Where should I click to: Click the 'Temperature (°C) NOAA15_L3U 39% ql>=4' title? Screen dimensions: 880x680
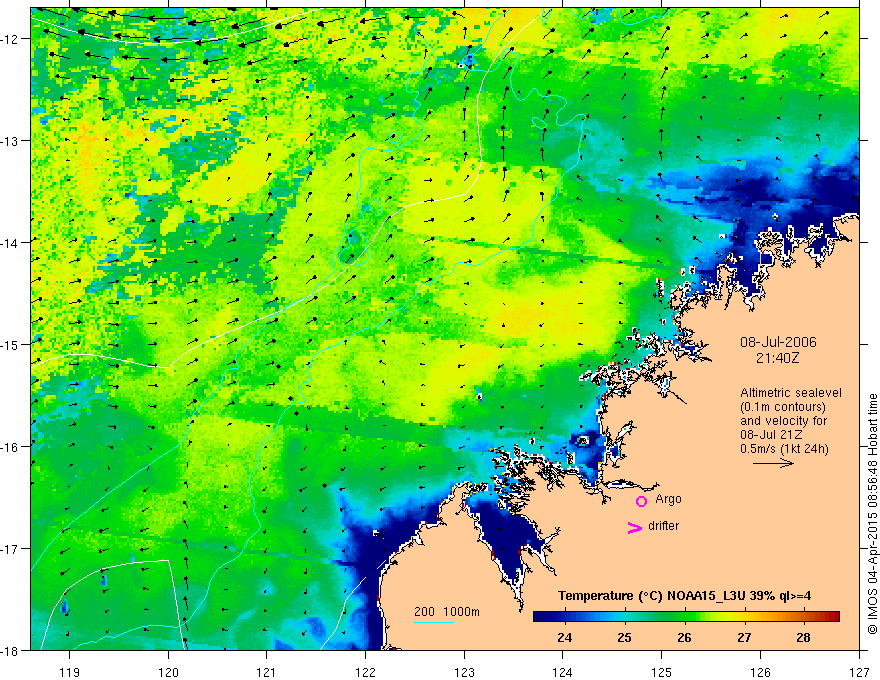click(x=684, y=596)
